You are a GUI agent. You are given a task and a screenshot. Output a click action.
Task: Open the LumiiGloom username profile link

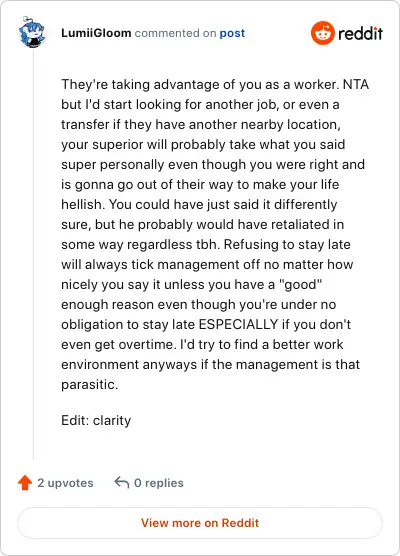pyautogui.click(x=96, y=33)
